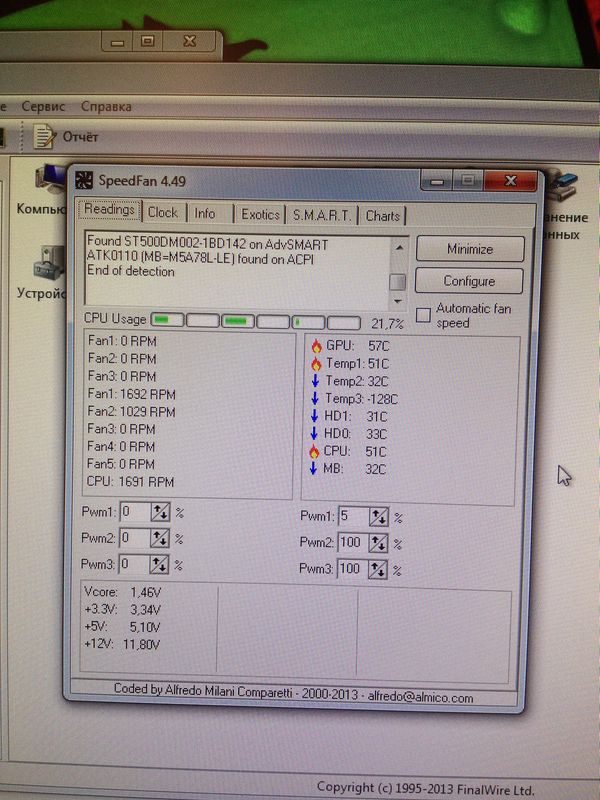Click the blue arrow icon next to MB

tap(317, 468)
